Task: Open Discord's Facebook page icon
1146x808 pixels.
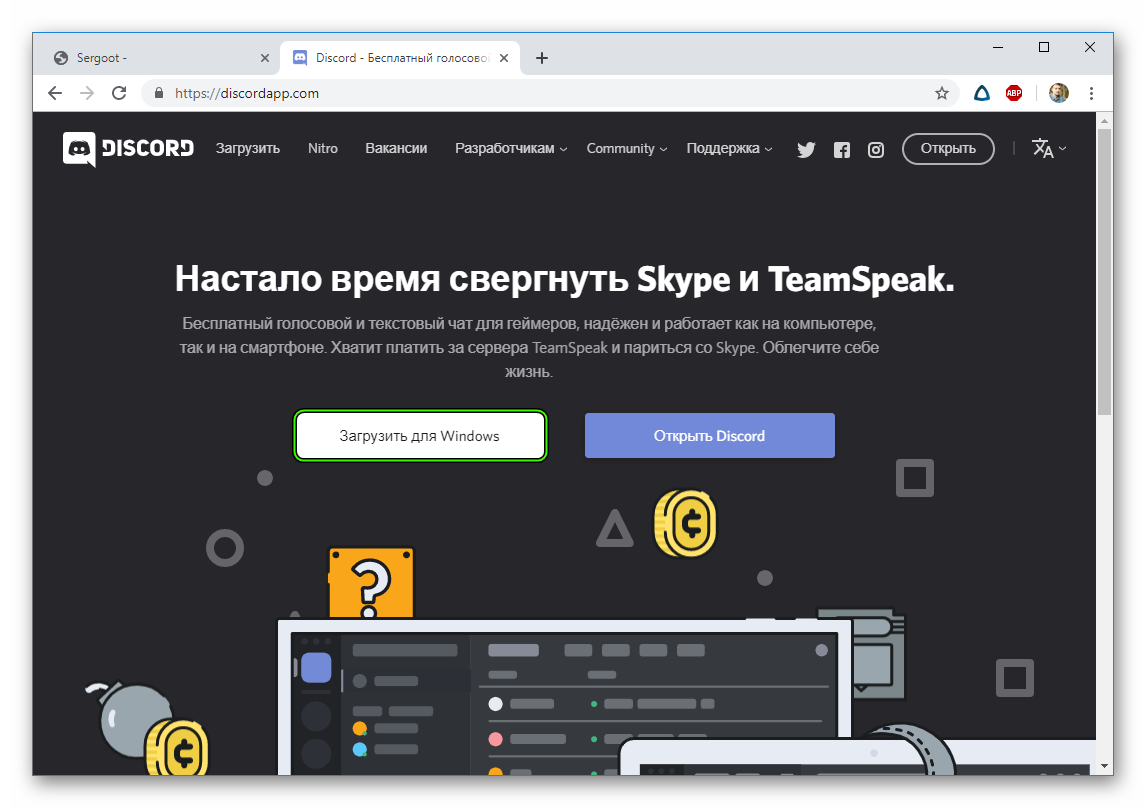Action: click(x=842, y=150)
